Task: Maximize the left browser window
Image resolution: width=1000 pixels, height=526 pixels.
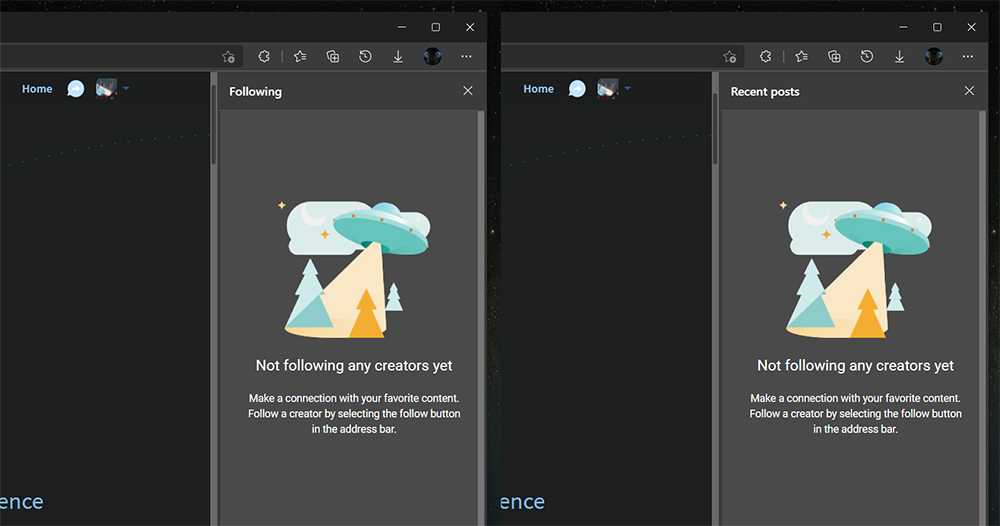Action: tap(436, 27)
